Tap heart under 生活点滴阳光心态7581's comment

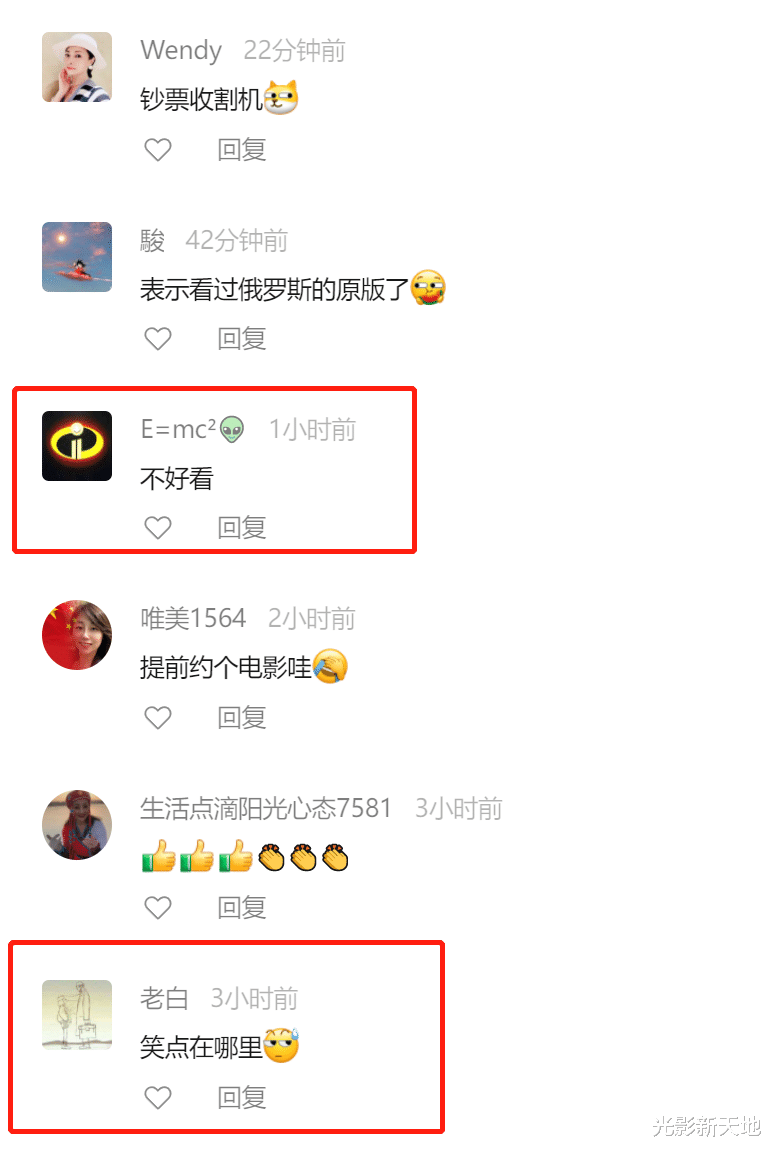pos(158,907)
